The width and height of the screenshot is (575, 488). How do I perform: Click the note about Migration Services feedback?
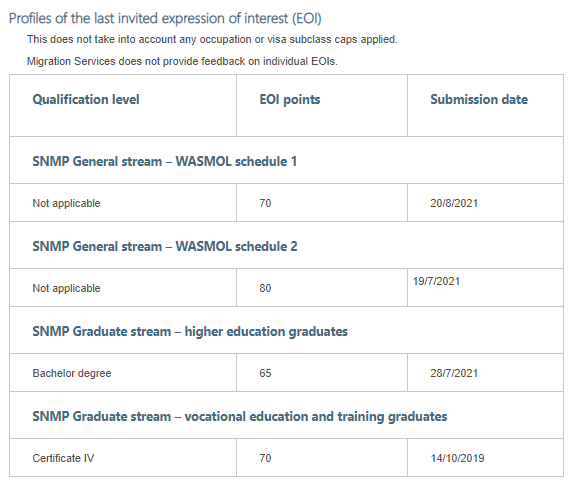tap(182, 61)
